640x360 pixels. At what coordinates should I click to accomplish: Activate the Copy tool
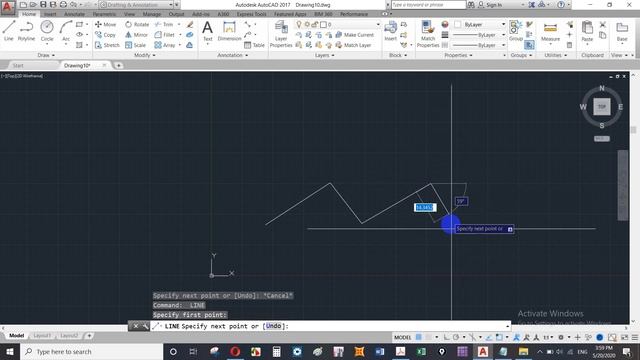(106, 35)
